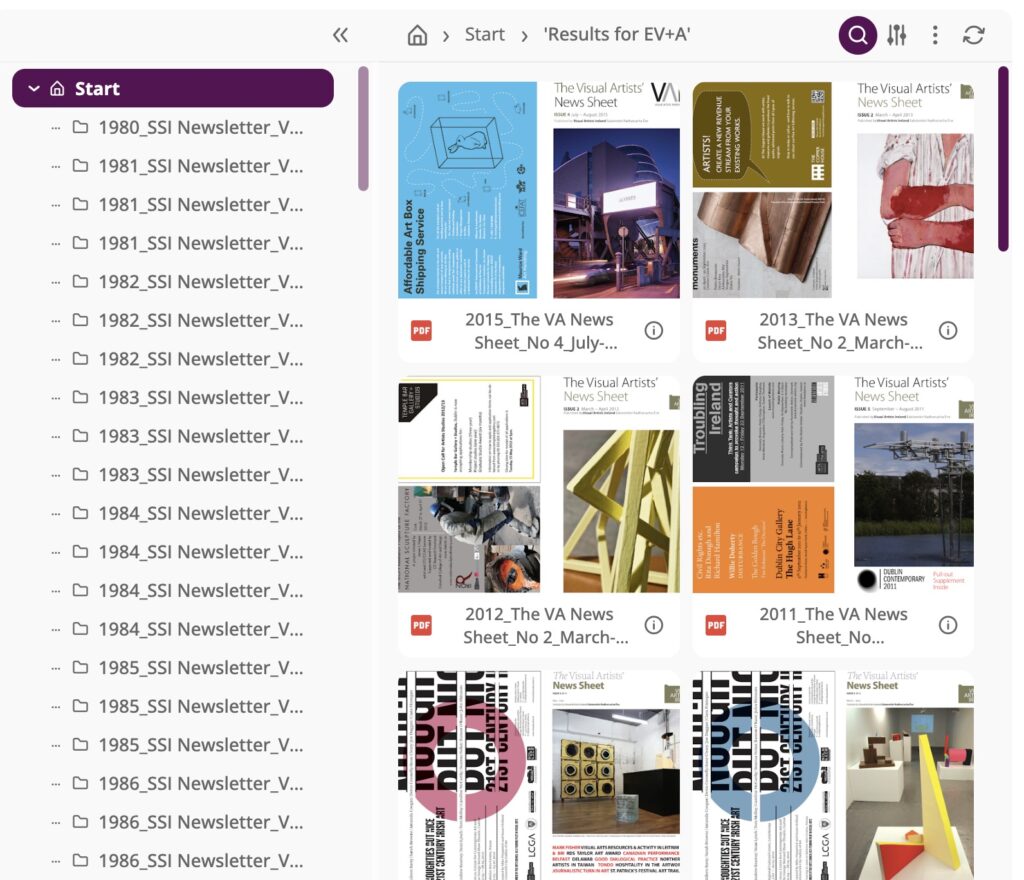The width and height of the screenshot is (1024, 880).
Task: Open the filter sliders settings icon
Action: [x=897, y=35]
